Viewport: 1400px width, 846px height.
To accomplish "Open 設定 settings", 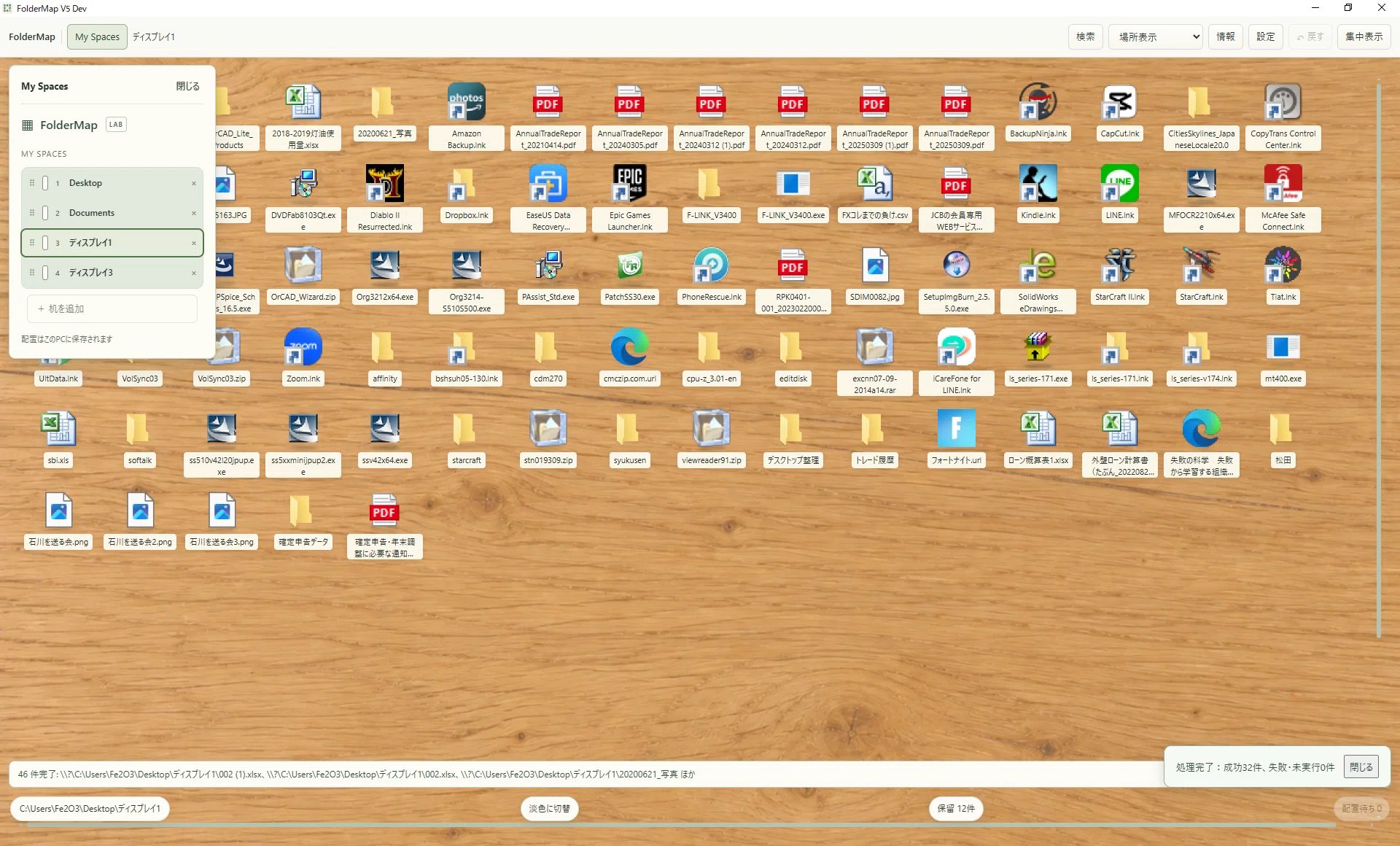I will point(1266,36).
